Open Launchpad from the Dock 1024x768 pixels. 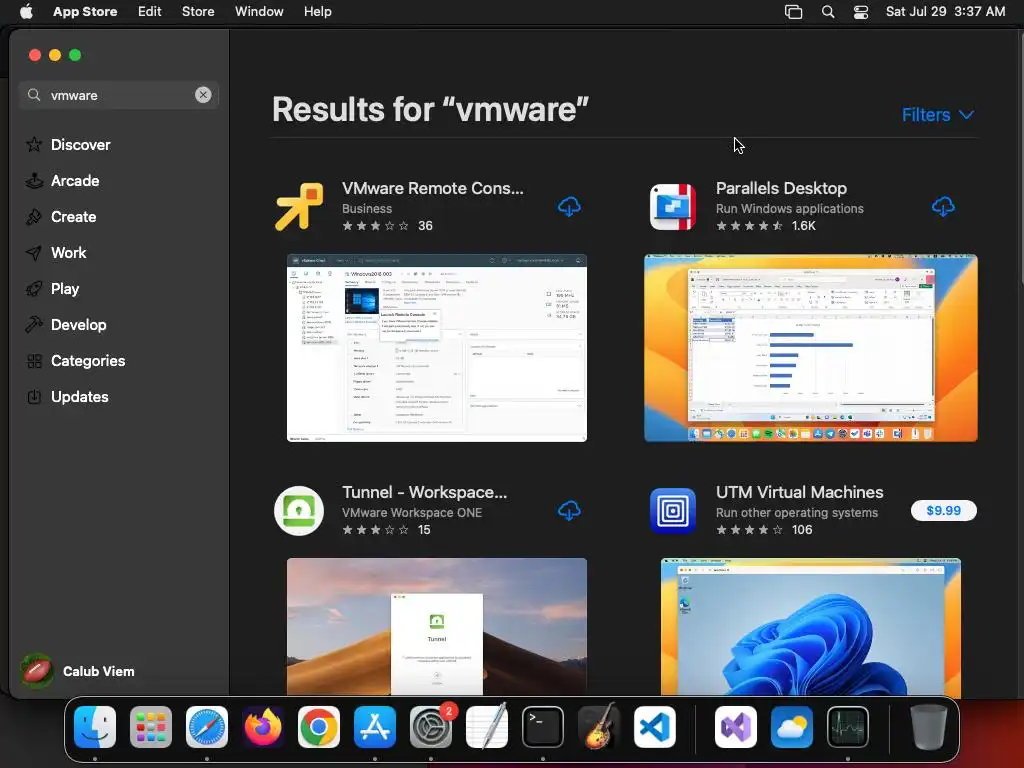click(151, 727)
